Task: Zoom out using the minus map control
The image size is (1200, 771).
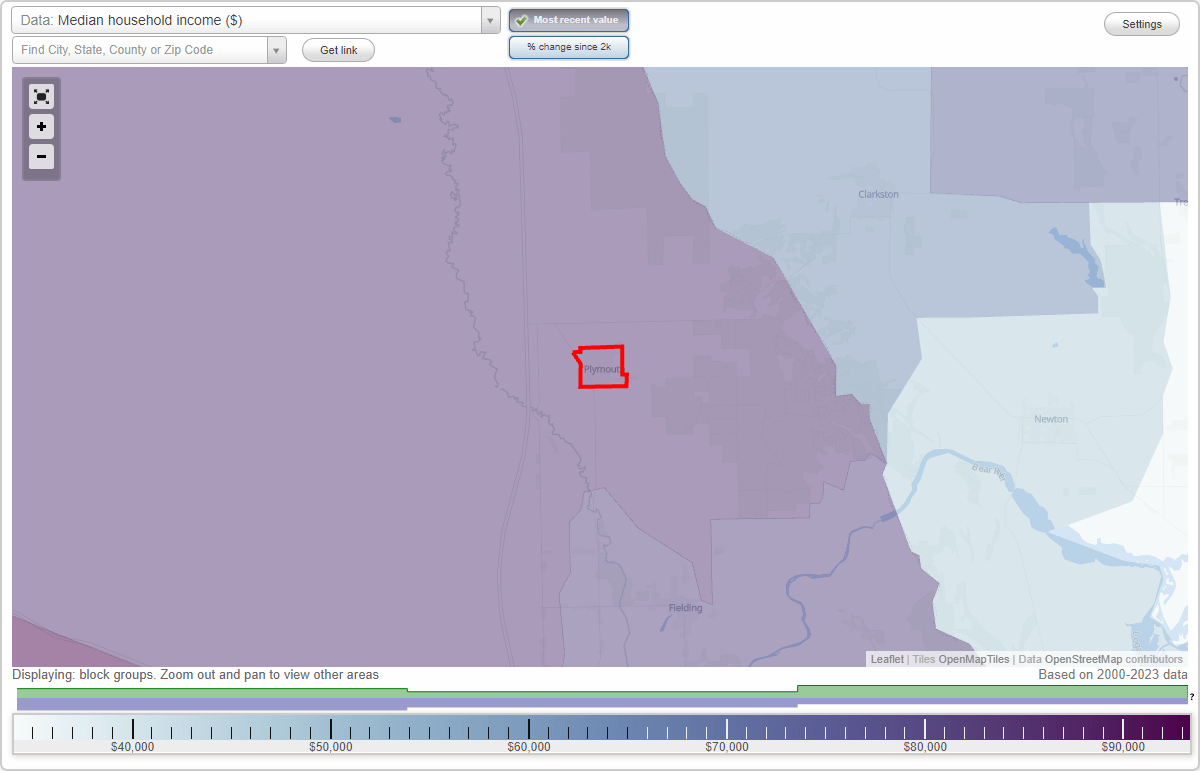Action: (41, 157)
